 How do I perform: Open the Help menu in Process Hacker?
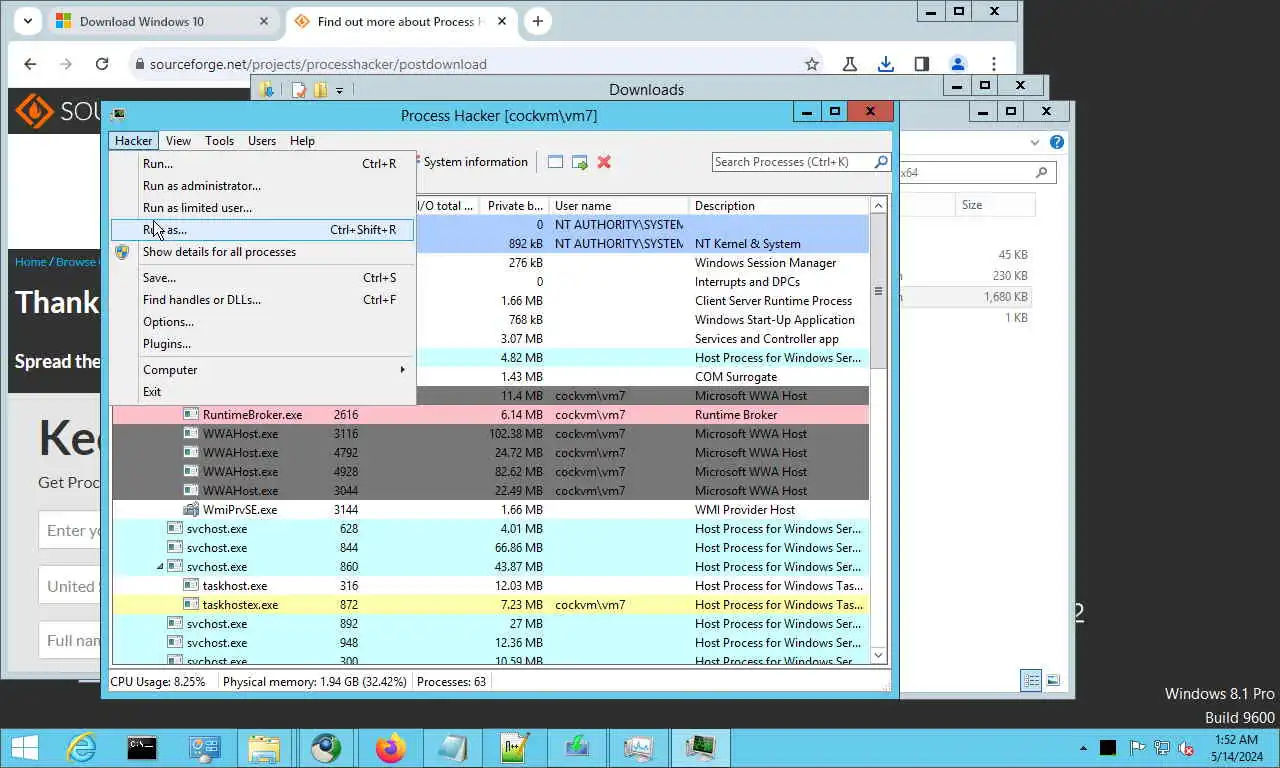click(302, 141)
